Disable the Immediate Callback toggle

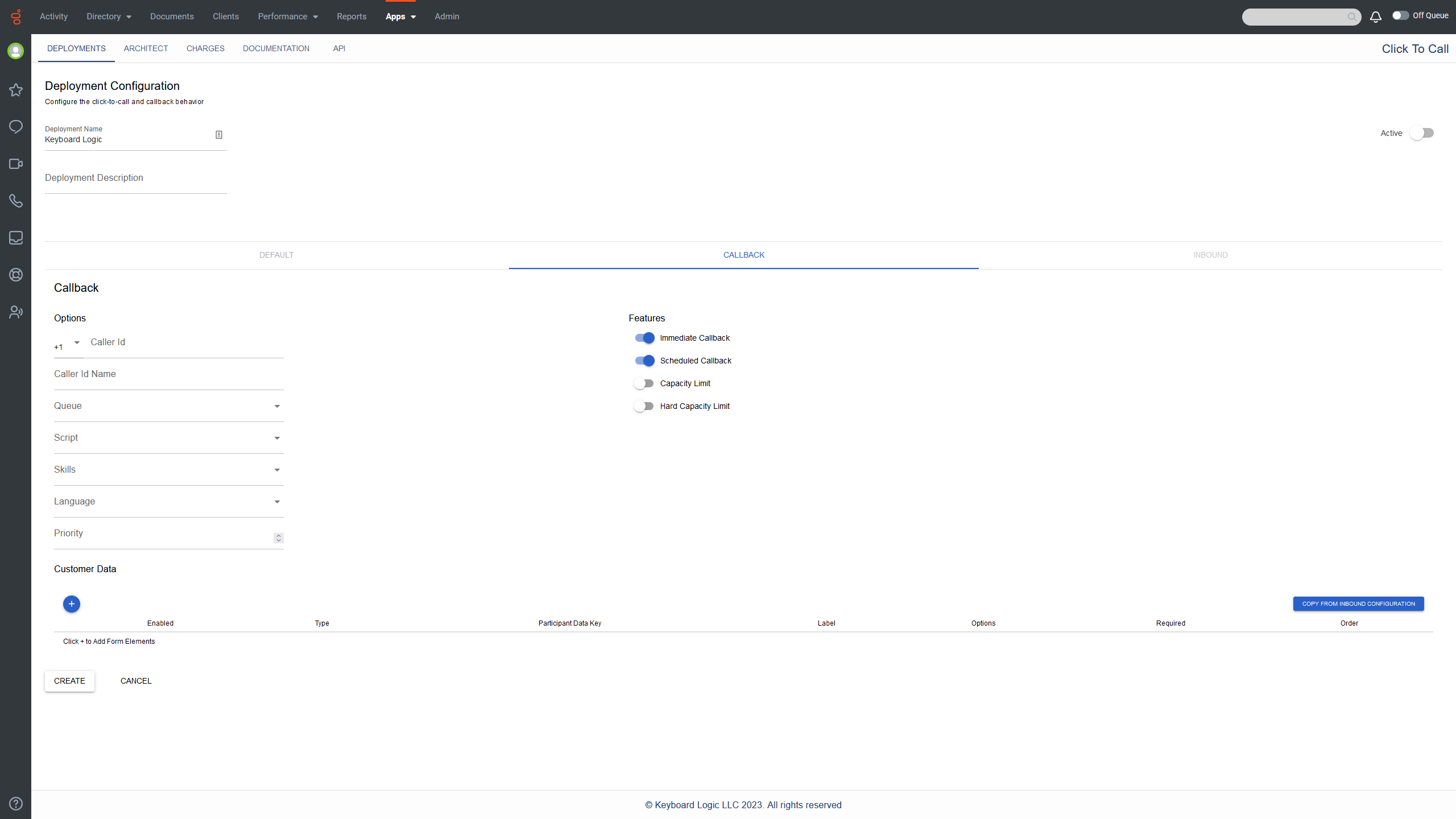[x=644, y=338]
